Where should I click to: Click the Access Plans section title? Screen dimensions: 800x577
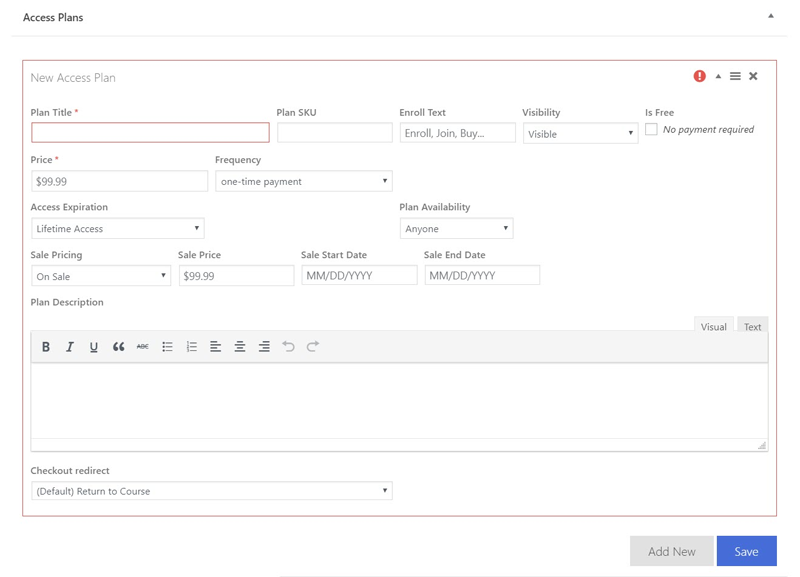[x=53, y=17]
